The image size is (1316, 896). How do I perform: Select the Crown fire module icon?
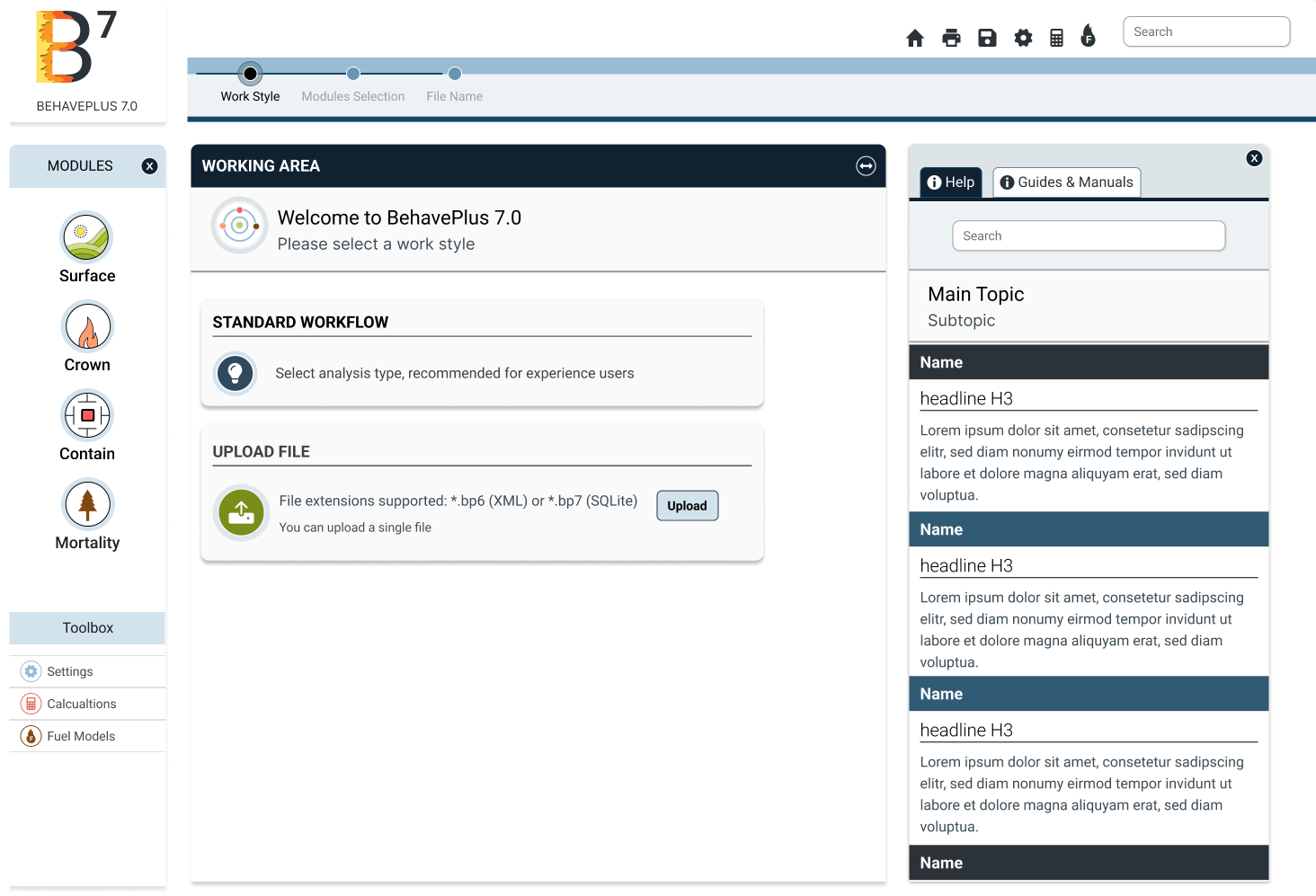tap(87, 326)
